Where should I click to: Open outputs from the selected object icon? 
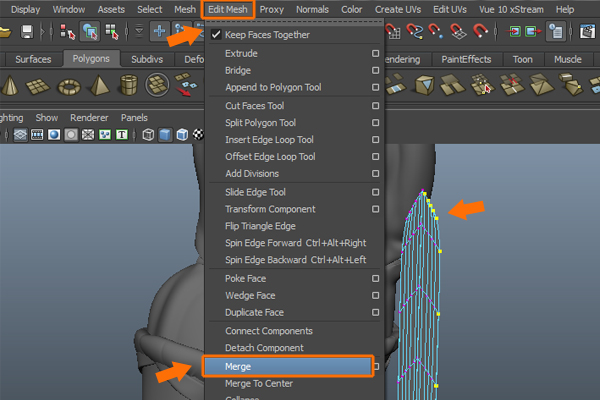click(533, 31)
